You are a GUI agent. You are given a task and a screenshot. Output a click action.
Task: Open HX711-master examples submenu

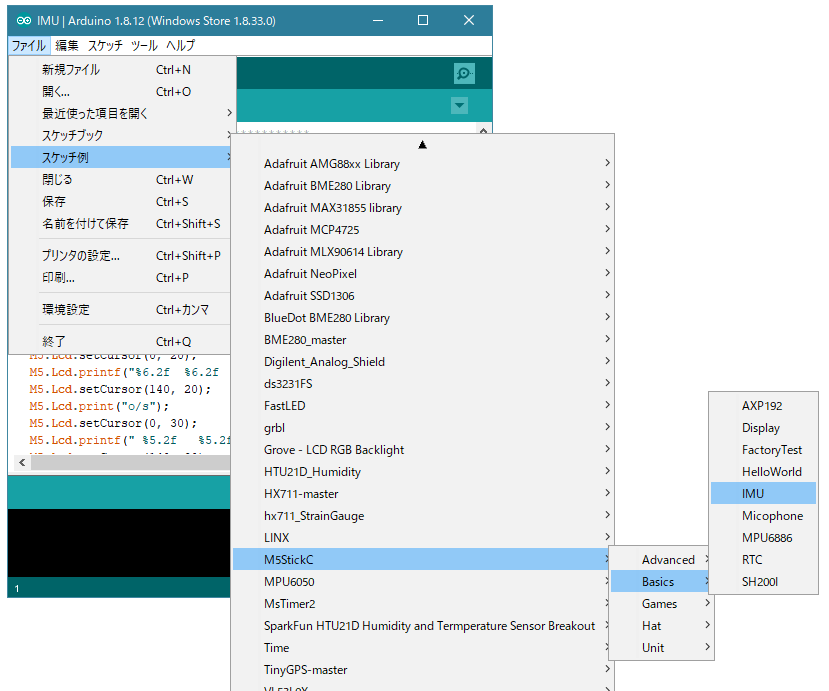423,494
